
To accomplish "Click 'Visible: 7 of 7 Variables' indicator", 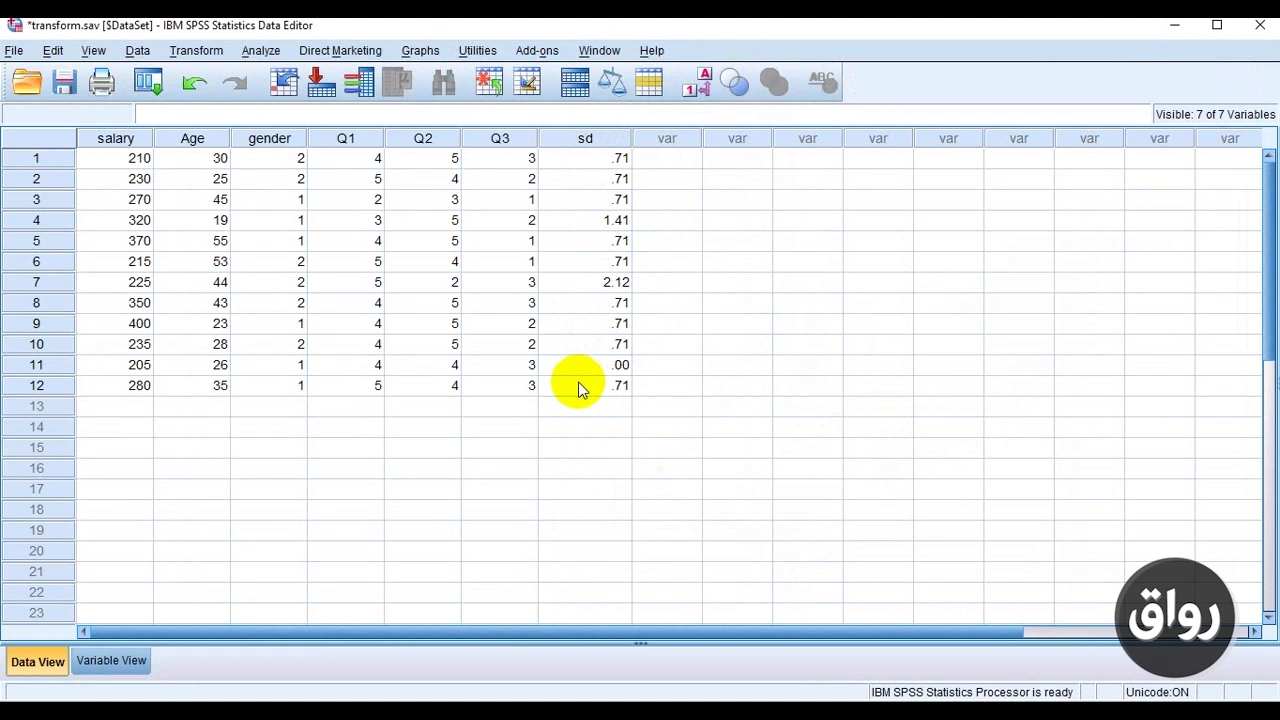I will coord(1215,114).
